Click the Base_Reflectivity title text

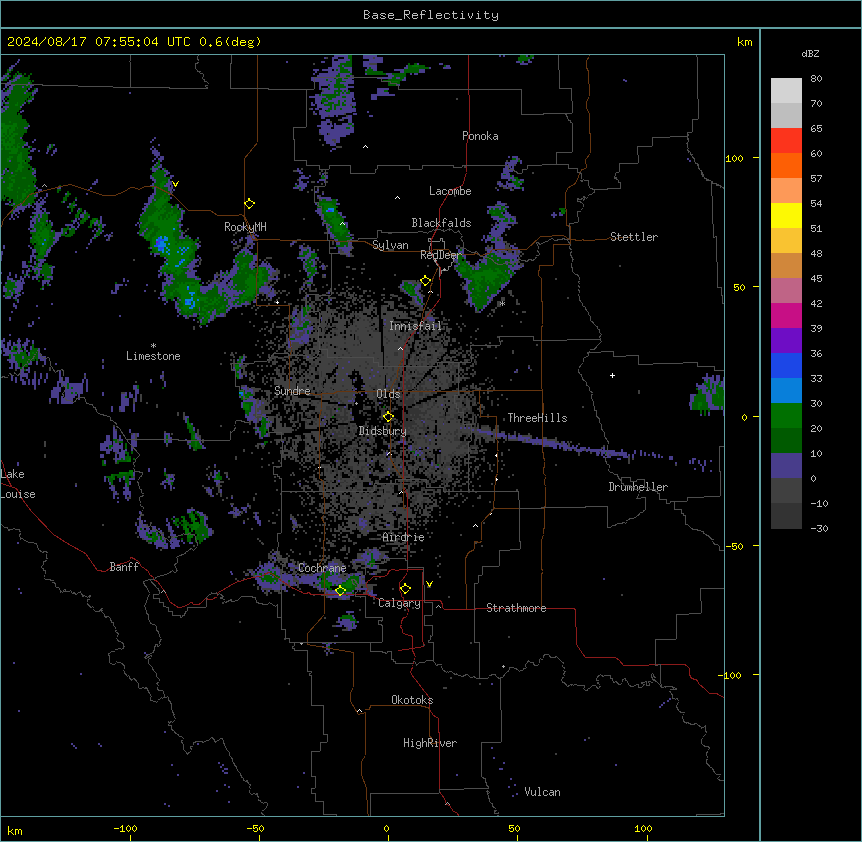(431, 15)
